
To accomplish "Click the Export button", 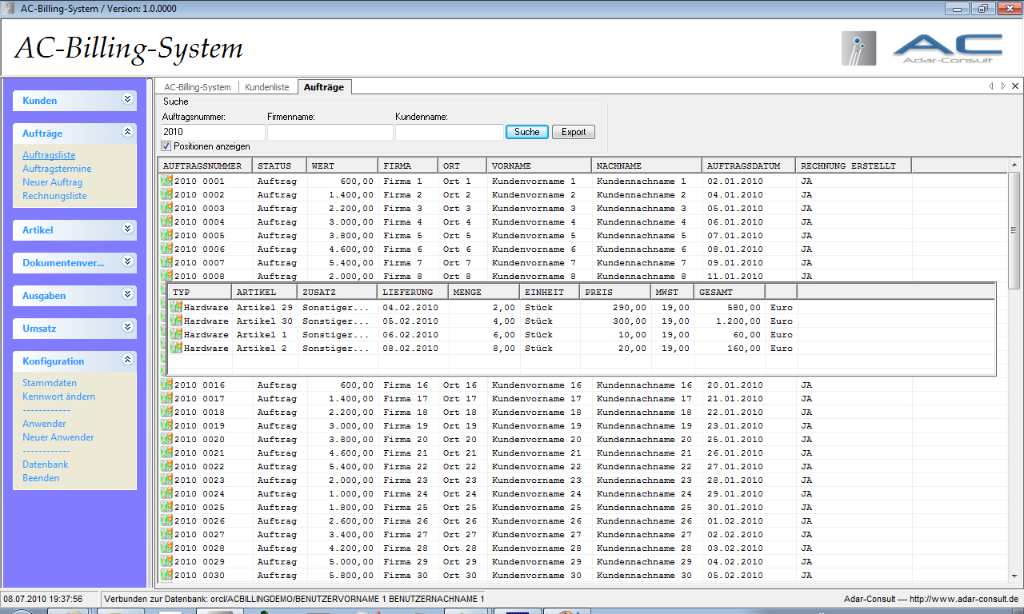I will pos(573,132).
